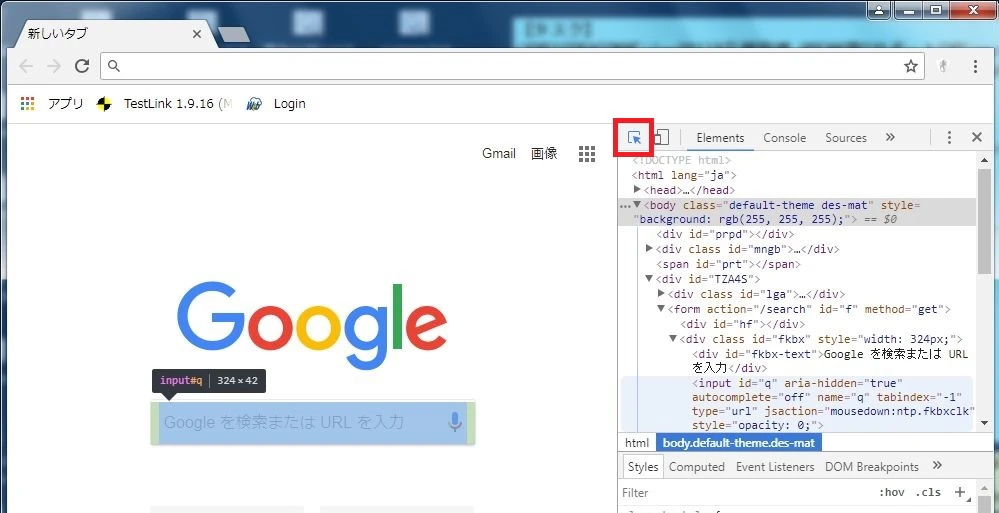Open the アプリ apps shortcut
Image resolution: width=999 pixels, height=513 pixels.
(52, 104)
